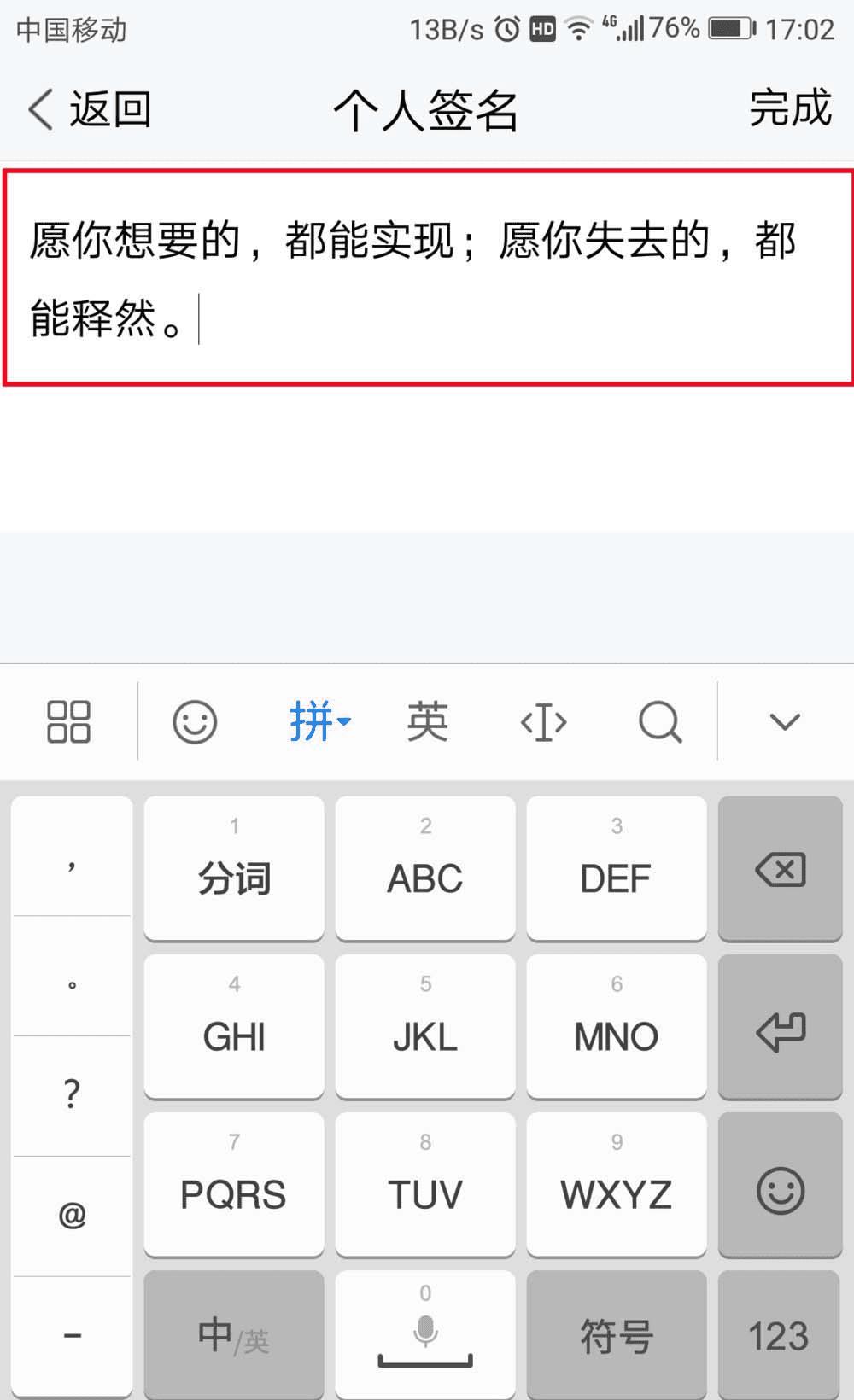
Task: Go back with the 返回 button
Action: [89, 110]
